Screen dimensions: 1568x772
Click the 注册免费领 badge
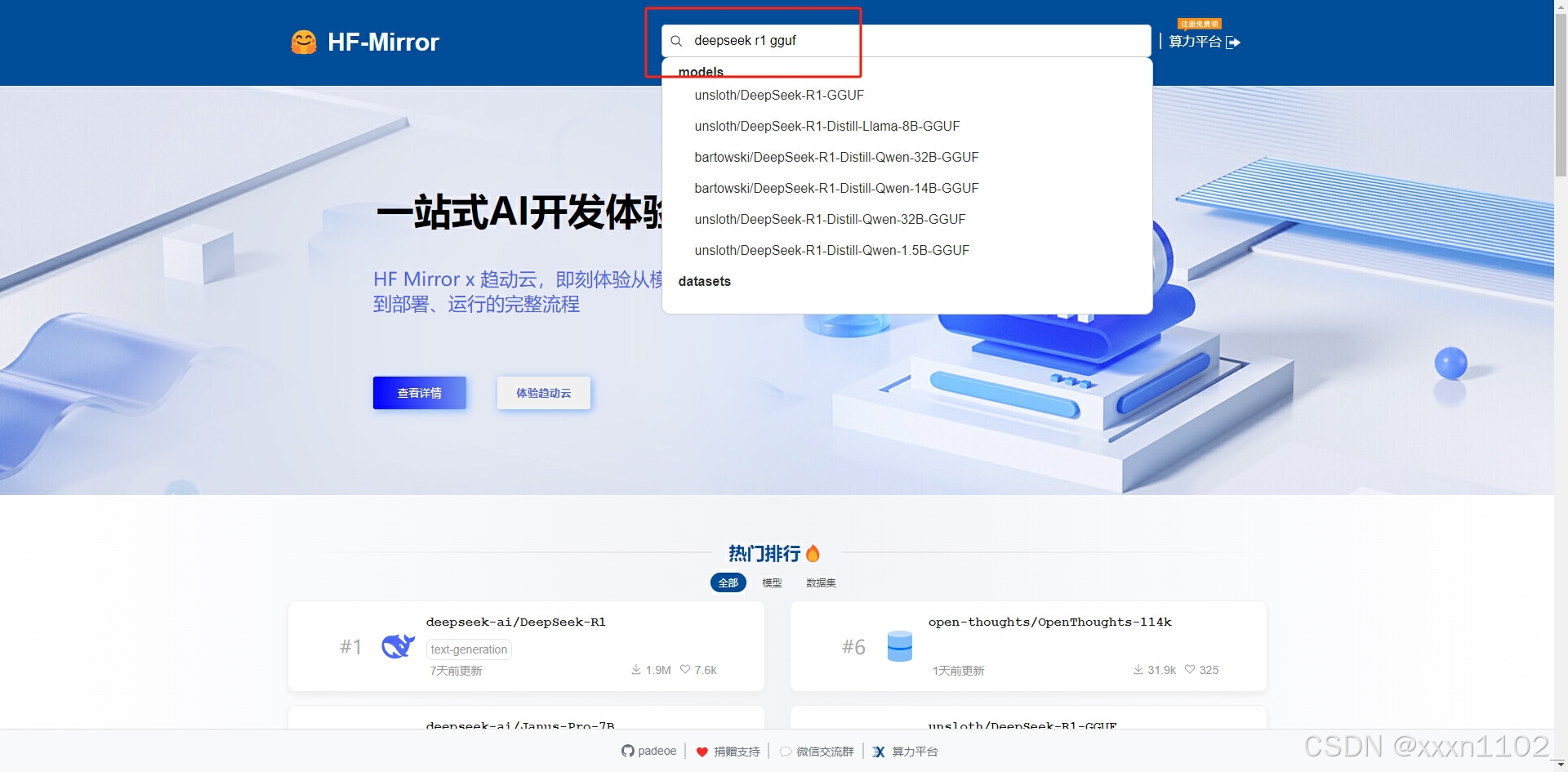click(1199, 24)
